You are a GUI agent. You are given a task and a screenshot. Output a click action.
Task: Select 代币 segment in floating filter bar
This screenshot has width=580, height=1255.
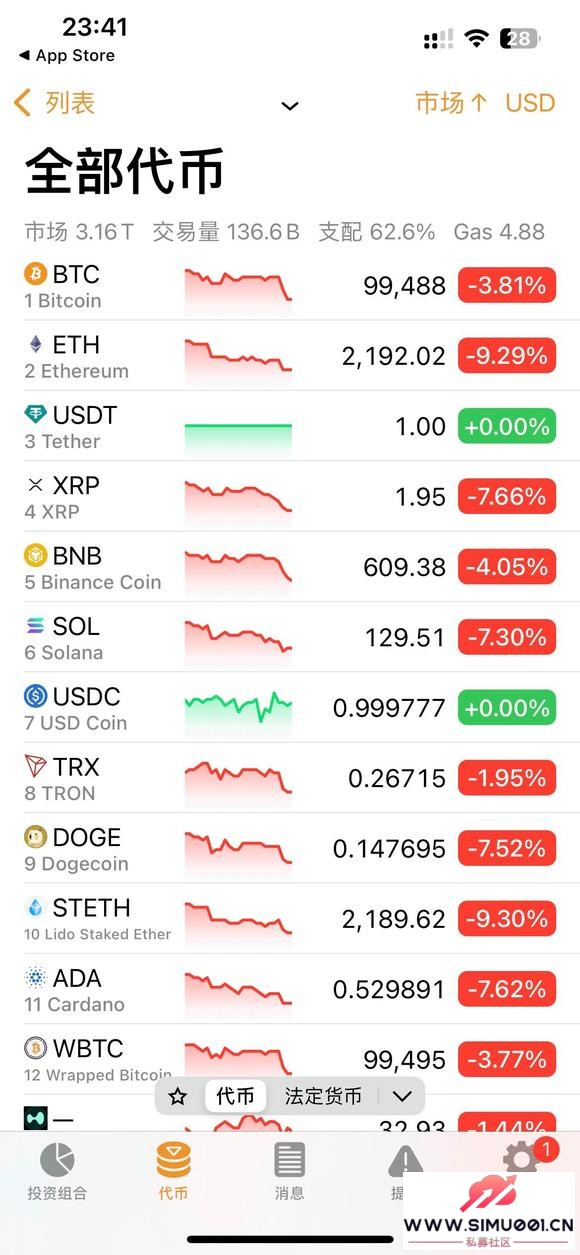click(236, 1096)
